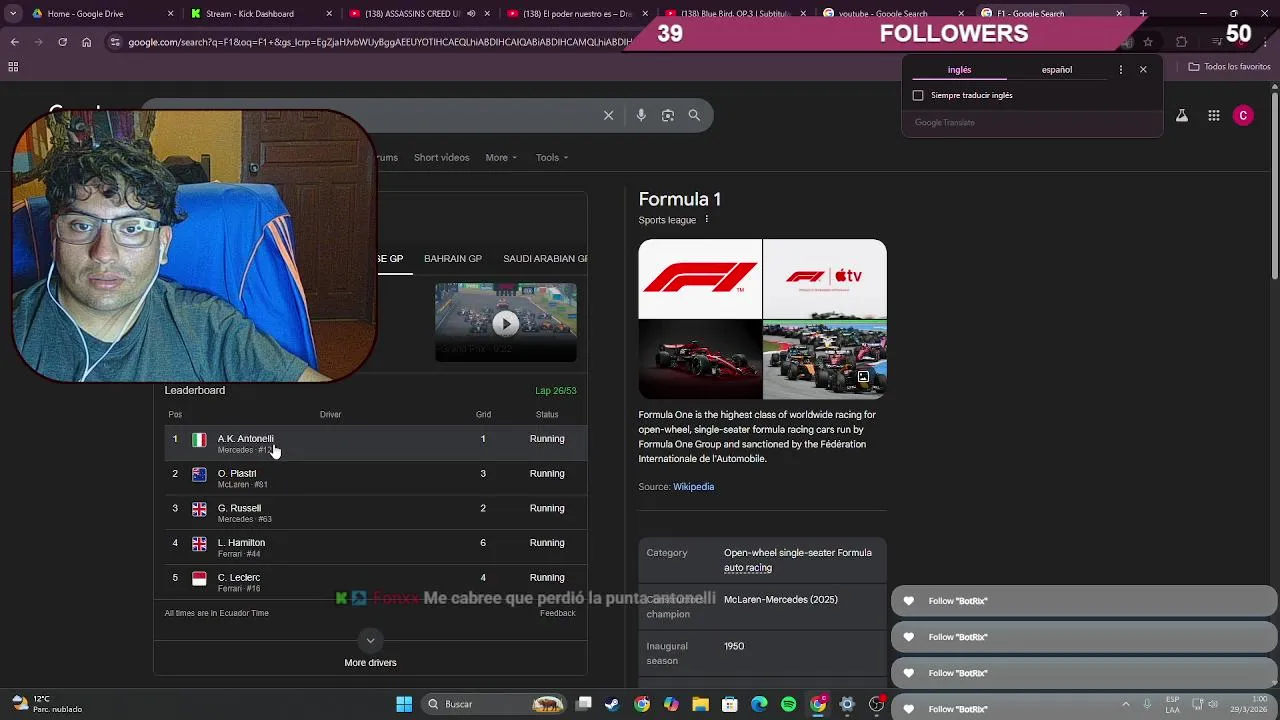Expand the More search filters dropdown
The image size is (1280, 720).
pos(501,157)
